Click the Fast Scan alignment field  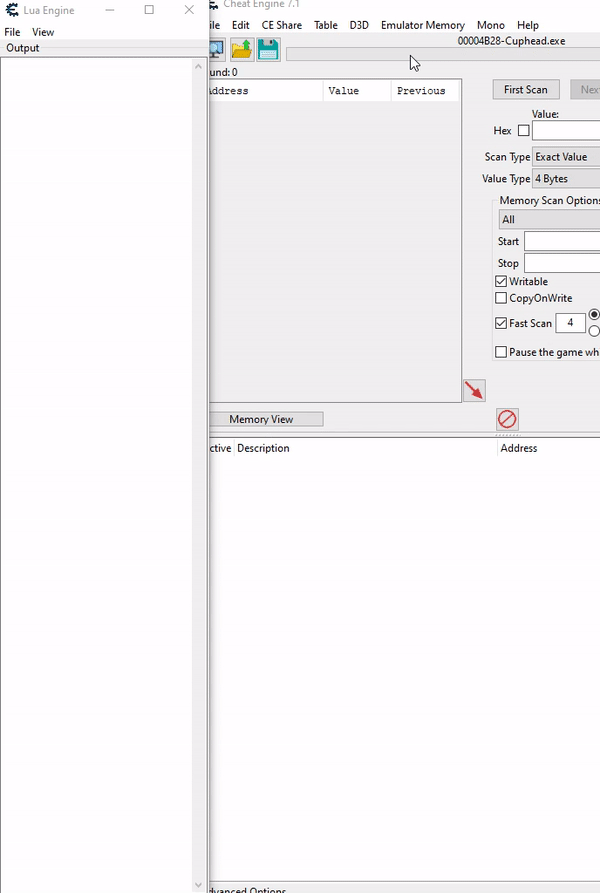[x=570, y=323]
